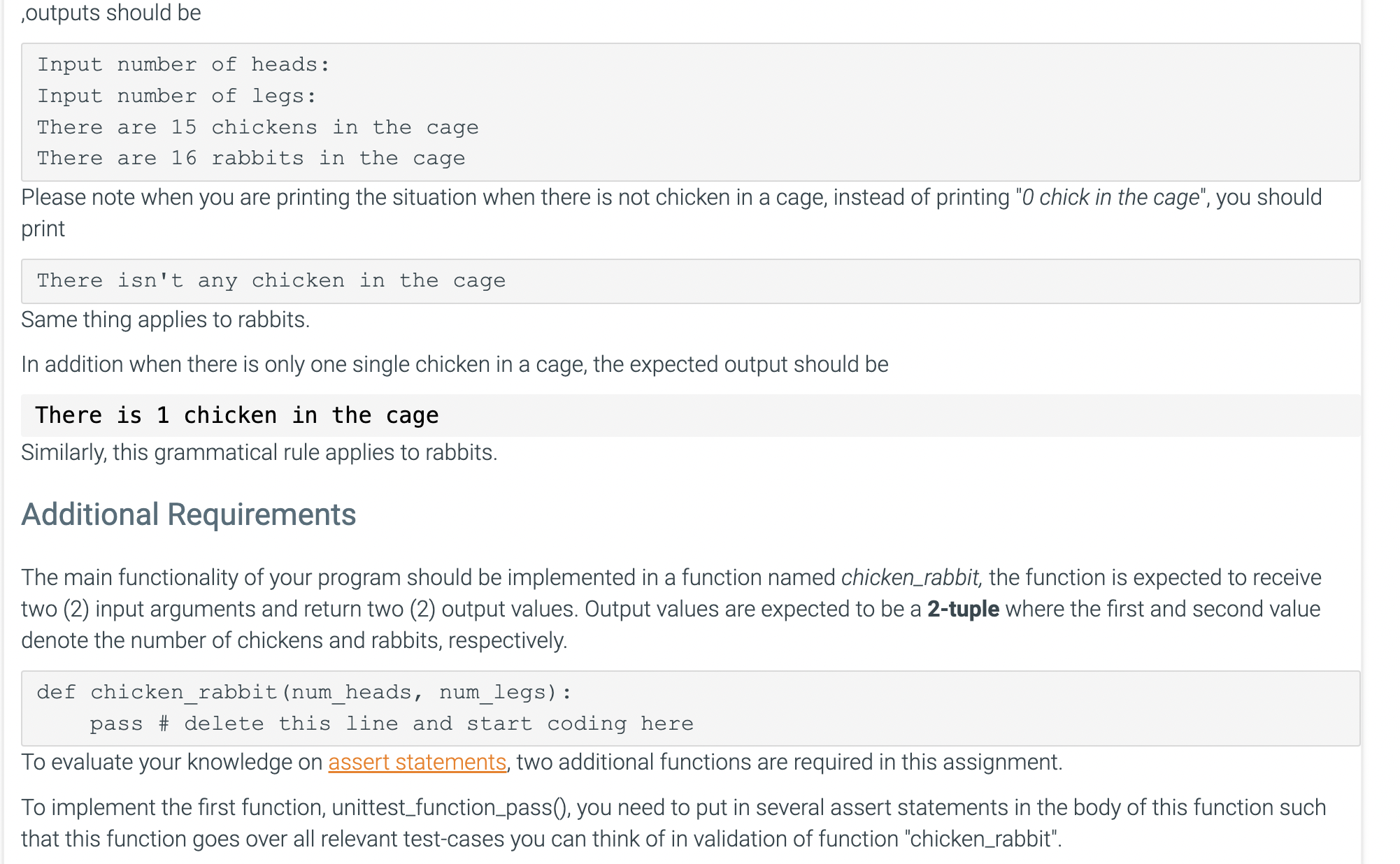
Task: Click 'In addition when there is only one' sentence
Action: pyautogui.click(x=455, y=364)
